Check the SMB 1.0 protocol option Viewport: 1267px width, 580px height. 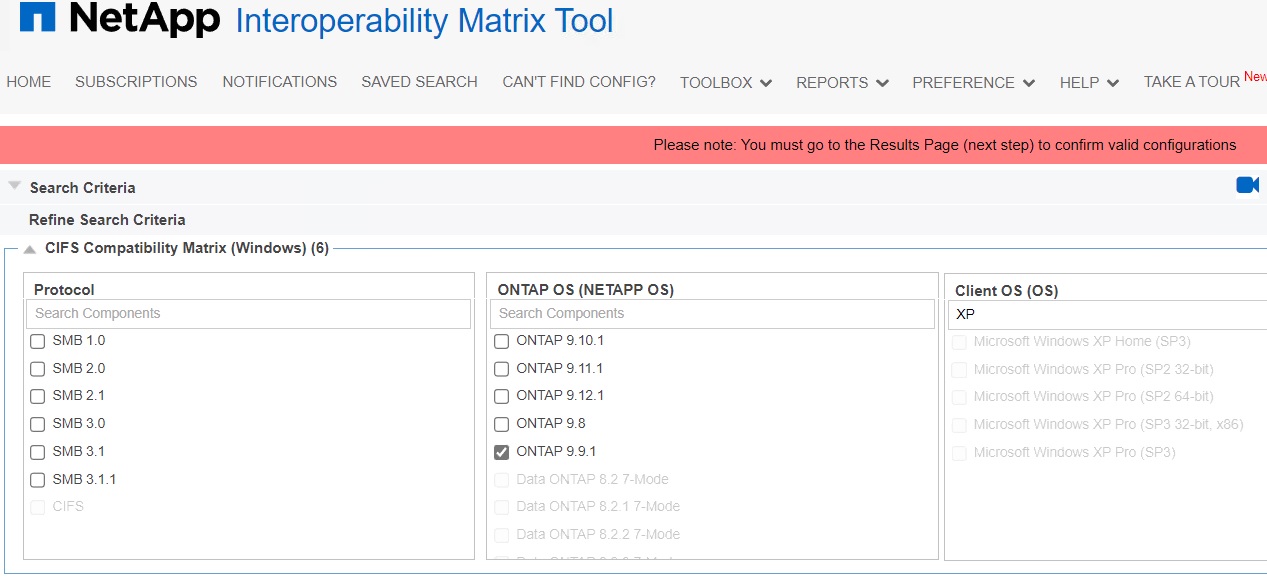[x=37, y=341]
